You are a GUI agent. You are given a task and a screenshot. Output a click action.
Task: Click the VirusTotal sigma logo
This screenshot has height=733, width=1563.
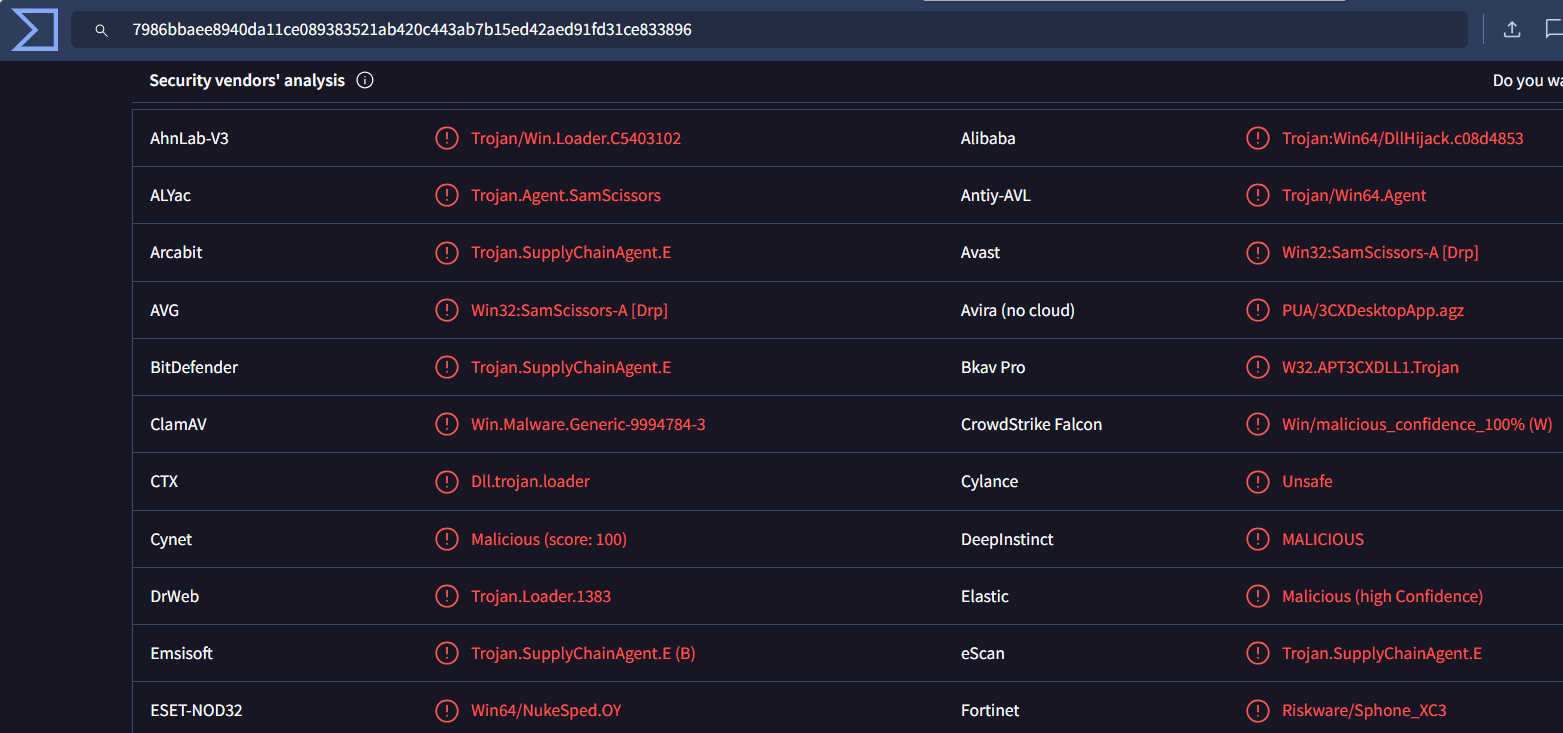pos(35,29)
